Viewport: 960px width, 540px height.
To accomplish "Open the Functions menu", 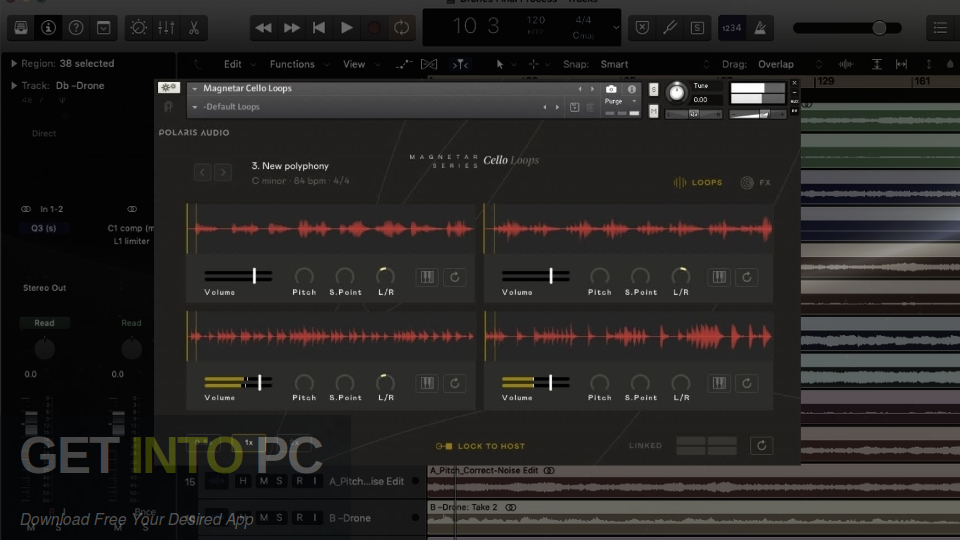I will 299,64.
